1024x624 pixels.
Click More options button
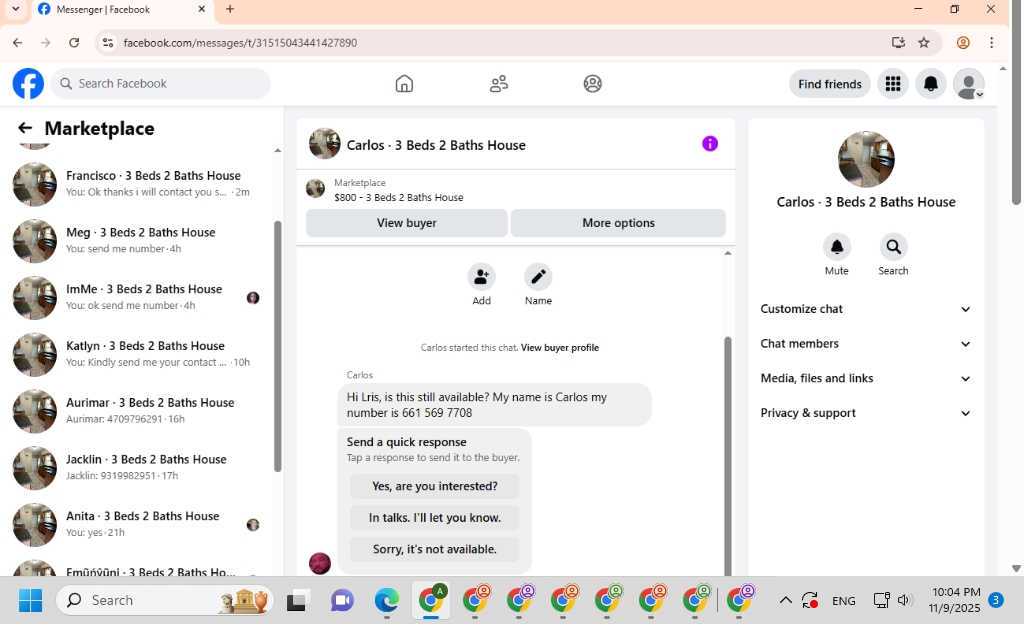pyautogui.click(x=618, y=223)
